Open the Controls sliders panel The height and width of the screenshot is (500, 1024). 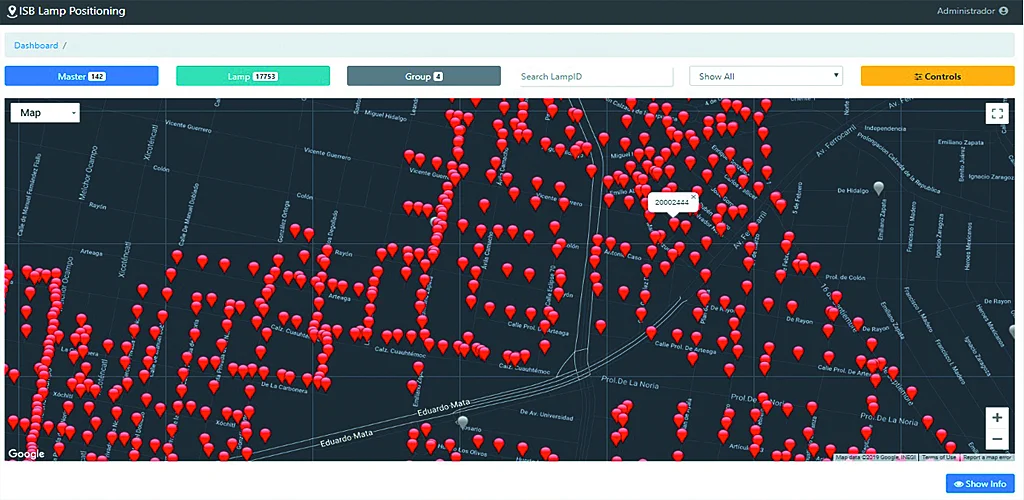[937, 76]
